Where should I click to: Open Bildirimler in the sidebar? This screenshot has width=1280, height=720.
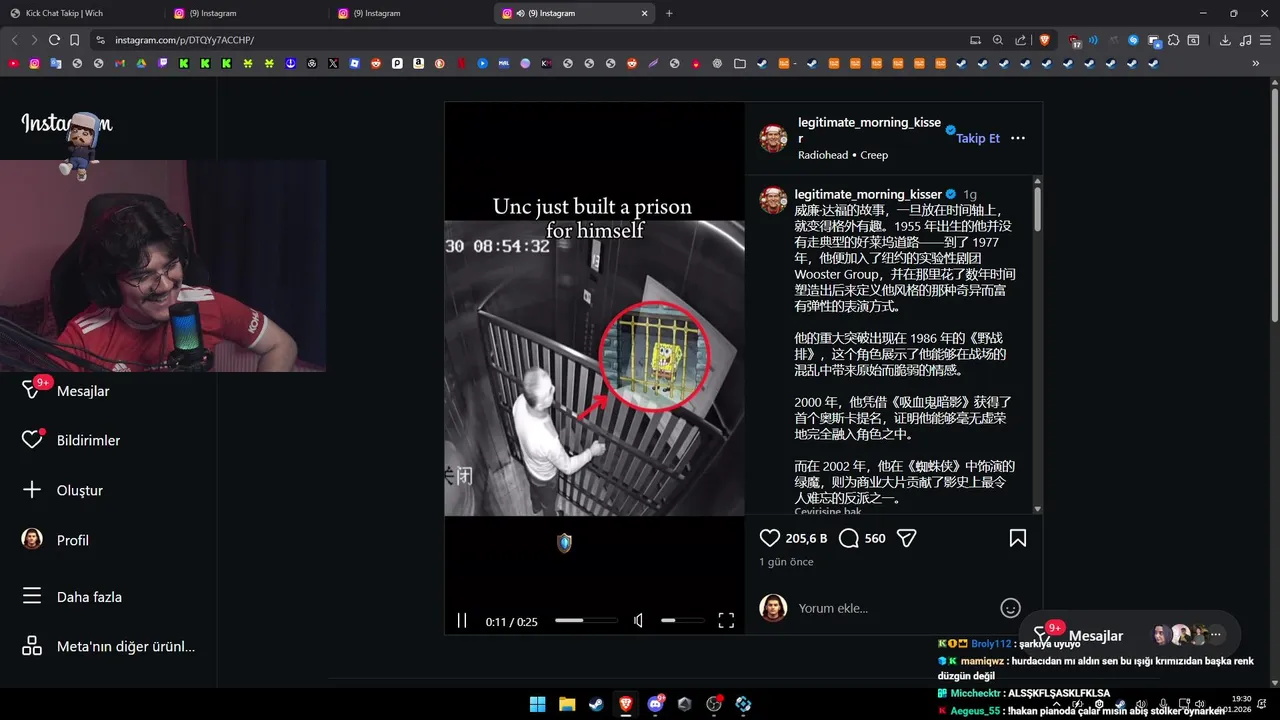point(71,440)
